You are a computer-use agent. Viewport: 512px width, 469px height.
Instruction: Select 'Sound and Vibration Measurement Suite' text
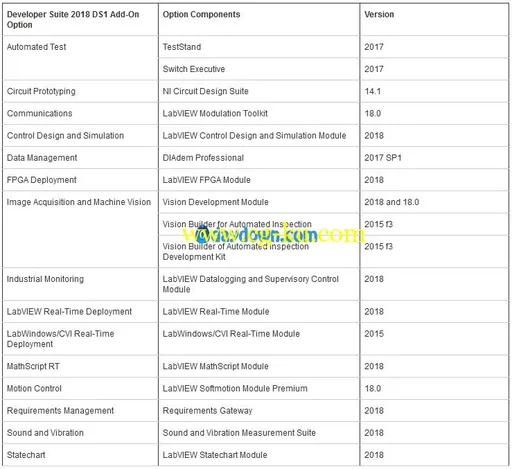tap(239, 433)
